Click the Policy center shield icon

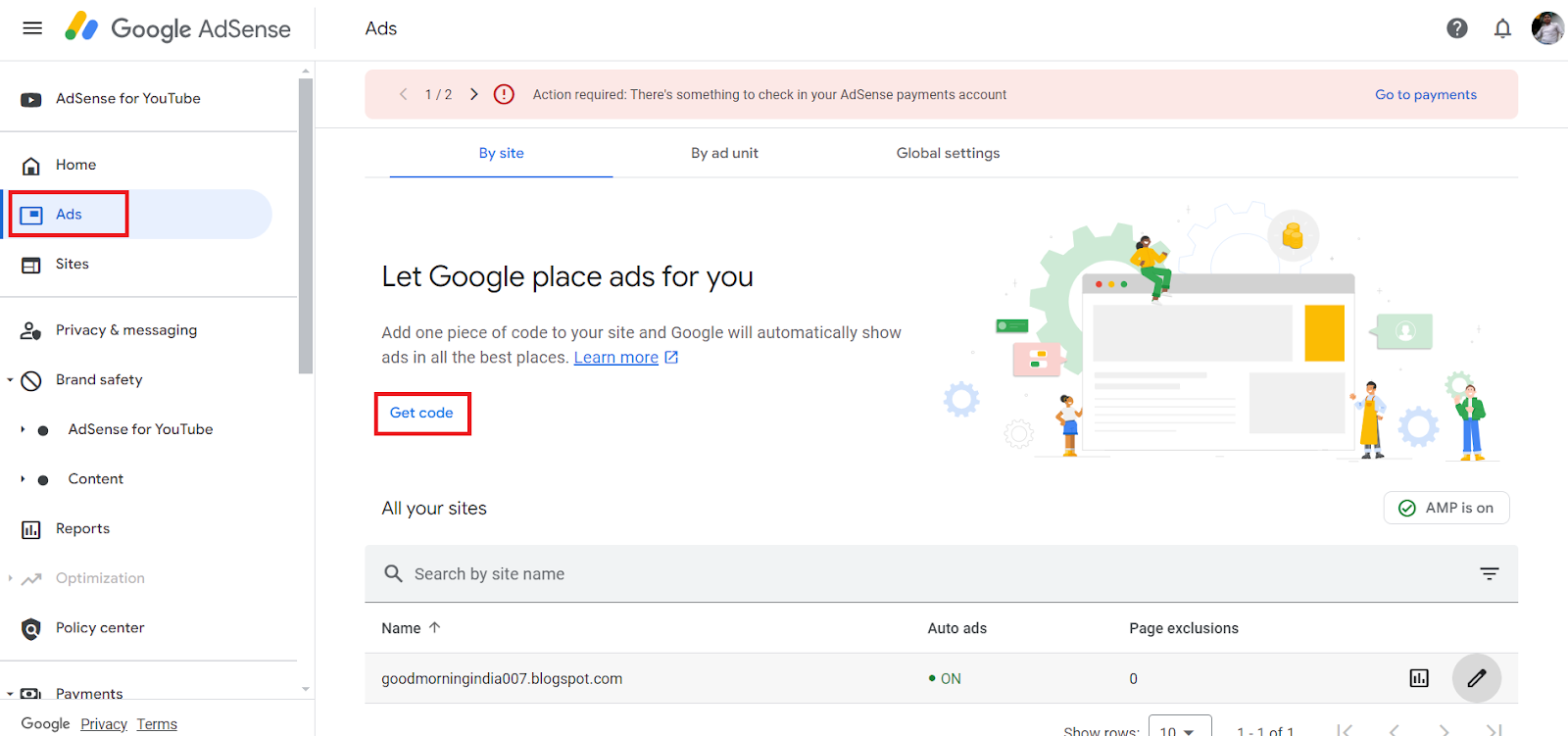pyautogui.click(x=31, y=628)
